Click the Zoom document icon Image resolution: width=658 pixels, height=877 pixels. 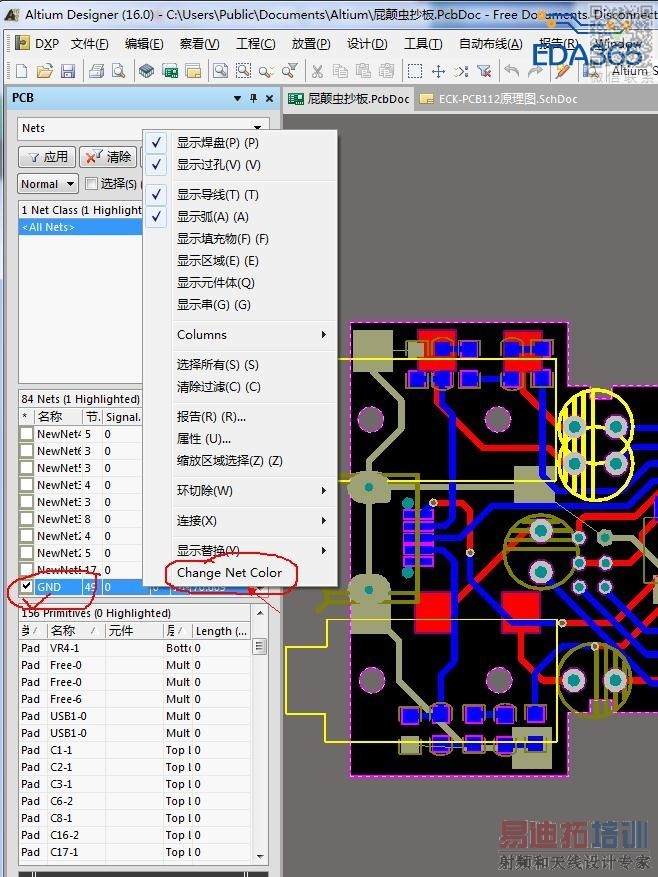pyautogui.click(x=220, y=71)
